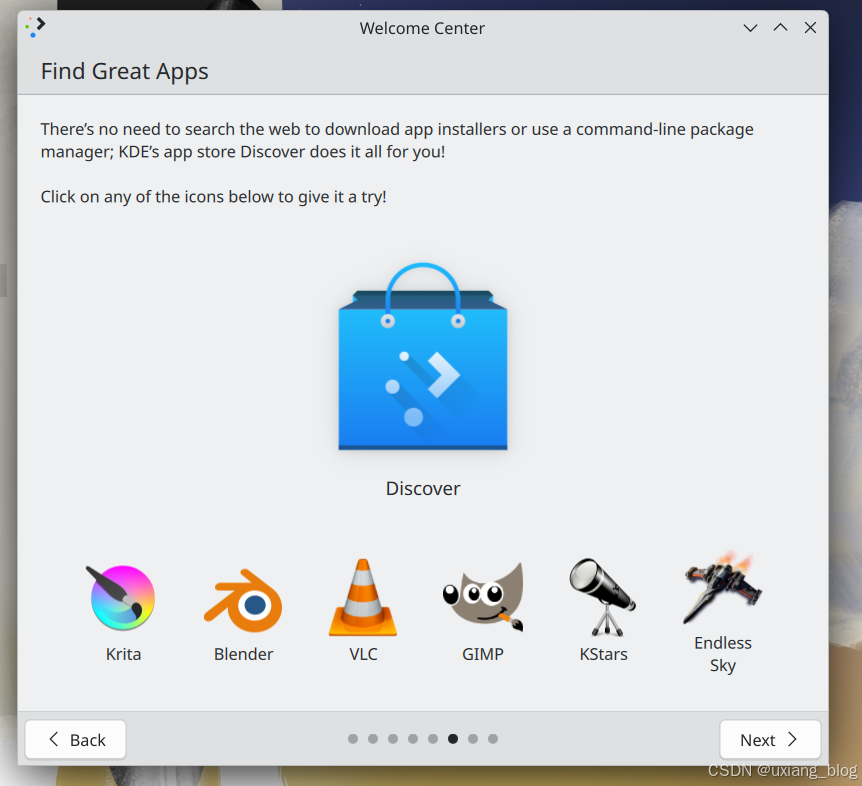Go to the Next page

[x=770, y=740]
